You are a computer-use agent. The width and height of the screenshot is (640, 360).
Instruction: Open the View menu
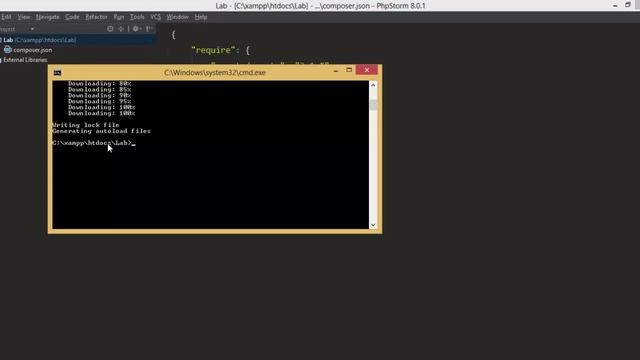tap(24, 17)
